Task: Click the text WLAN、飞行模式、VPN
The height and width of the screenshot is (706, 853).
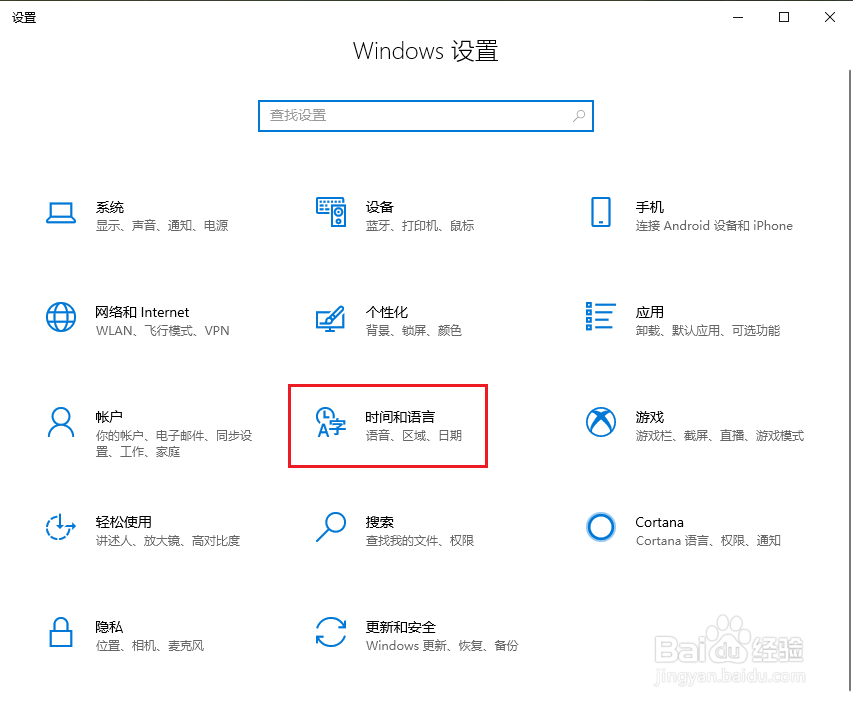Action: click(162, 331)
